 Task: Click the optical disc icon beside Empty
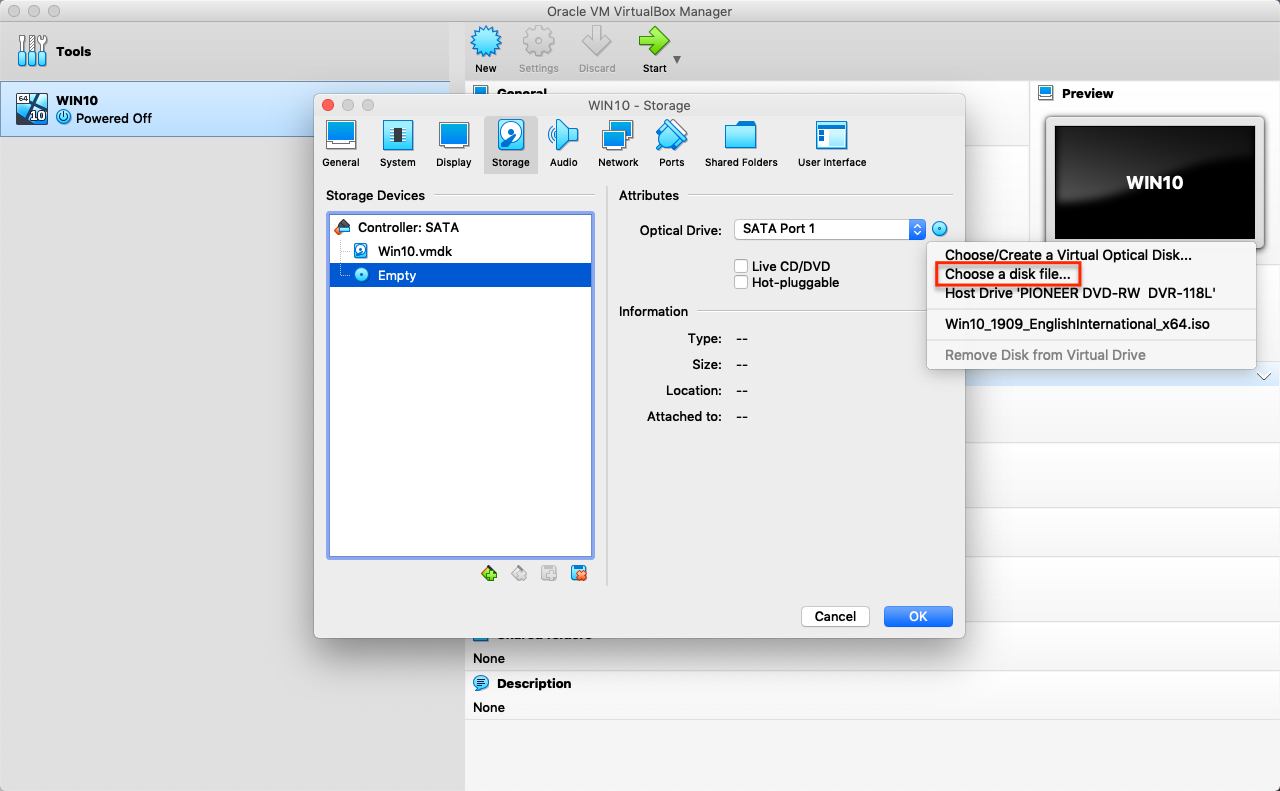[361, 275]
